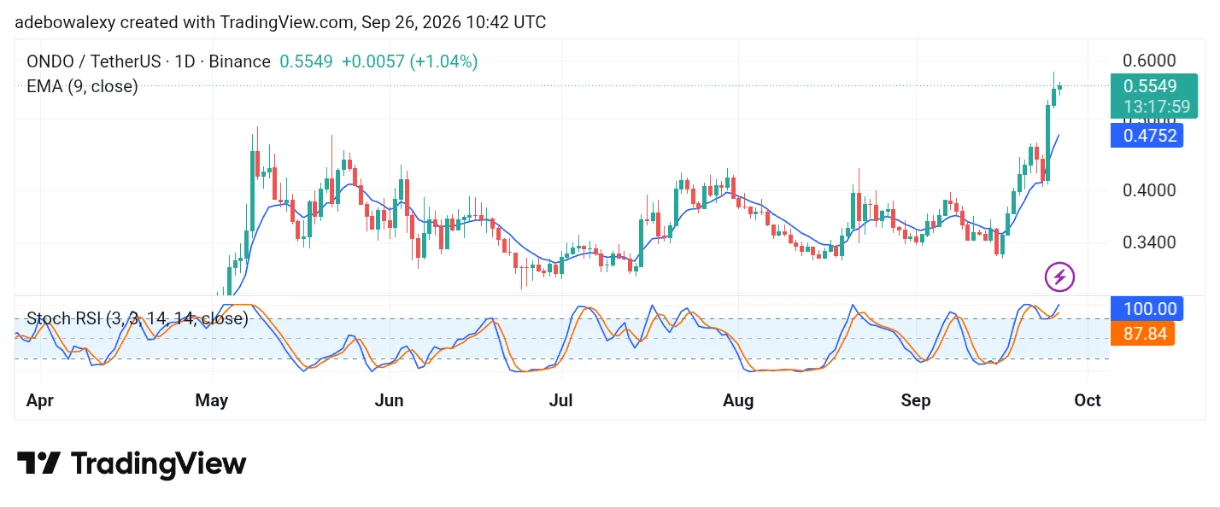1220x507 pixels.
Task: Click the 0.5549 price in the chart header
Action: (x=307, y=61)
